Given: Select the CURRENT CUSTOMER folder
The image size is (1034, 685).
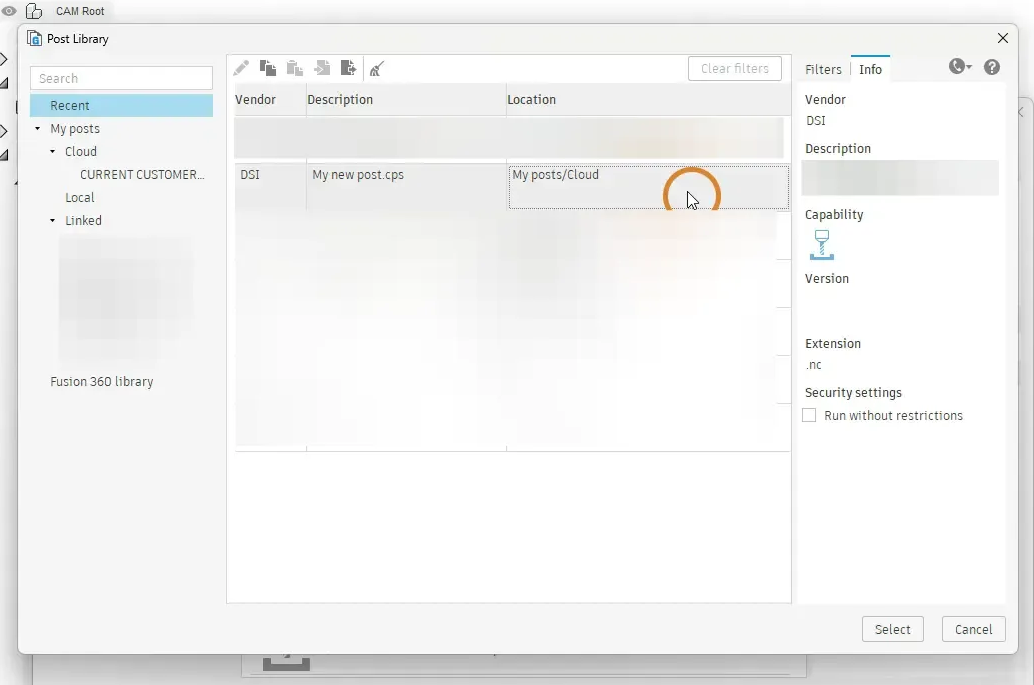Looking at the screenshot, I should point(142,175).
